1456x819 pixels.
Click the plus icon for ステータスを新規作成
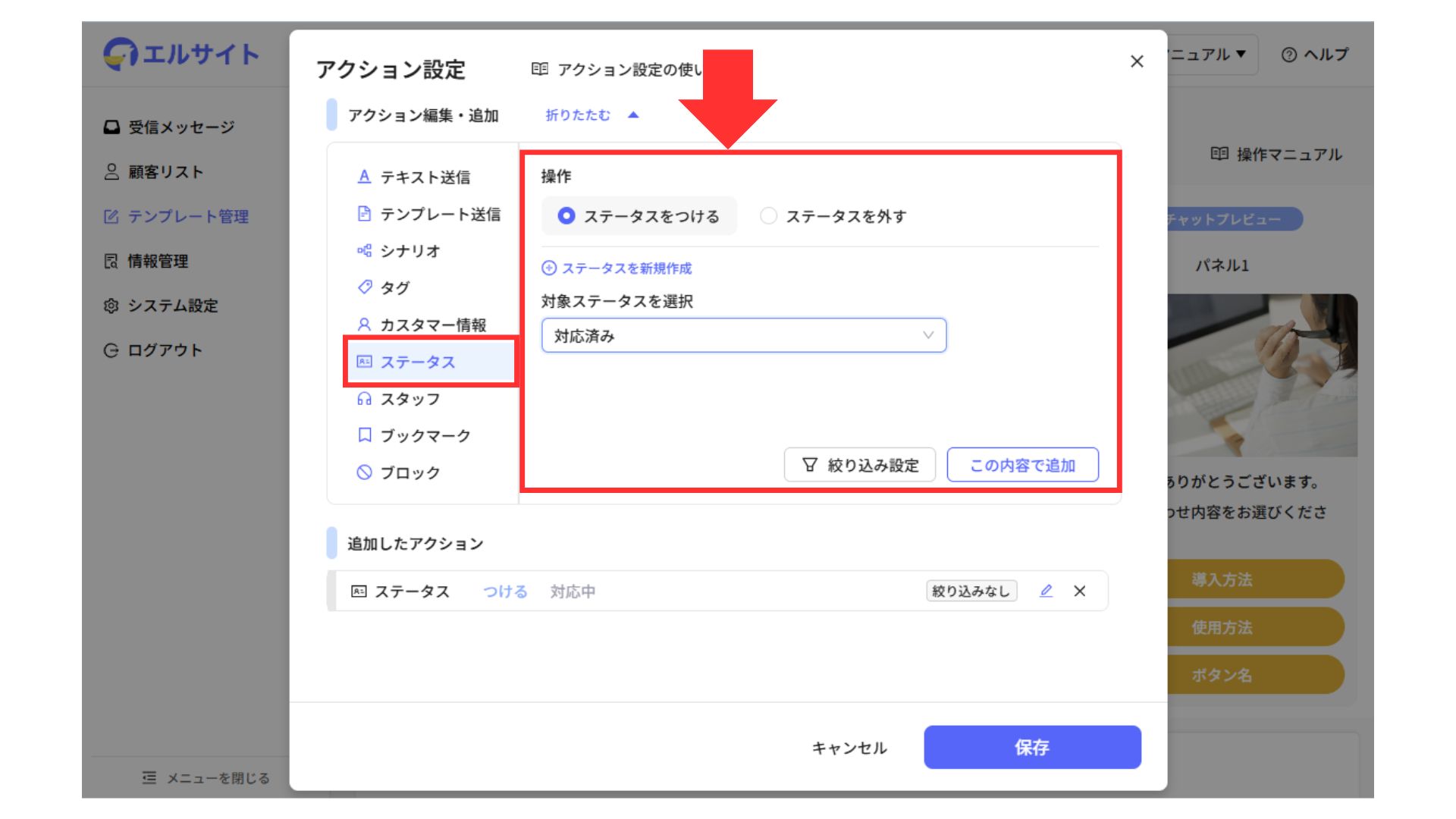549,268
